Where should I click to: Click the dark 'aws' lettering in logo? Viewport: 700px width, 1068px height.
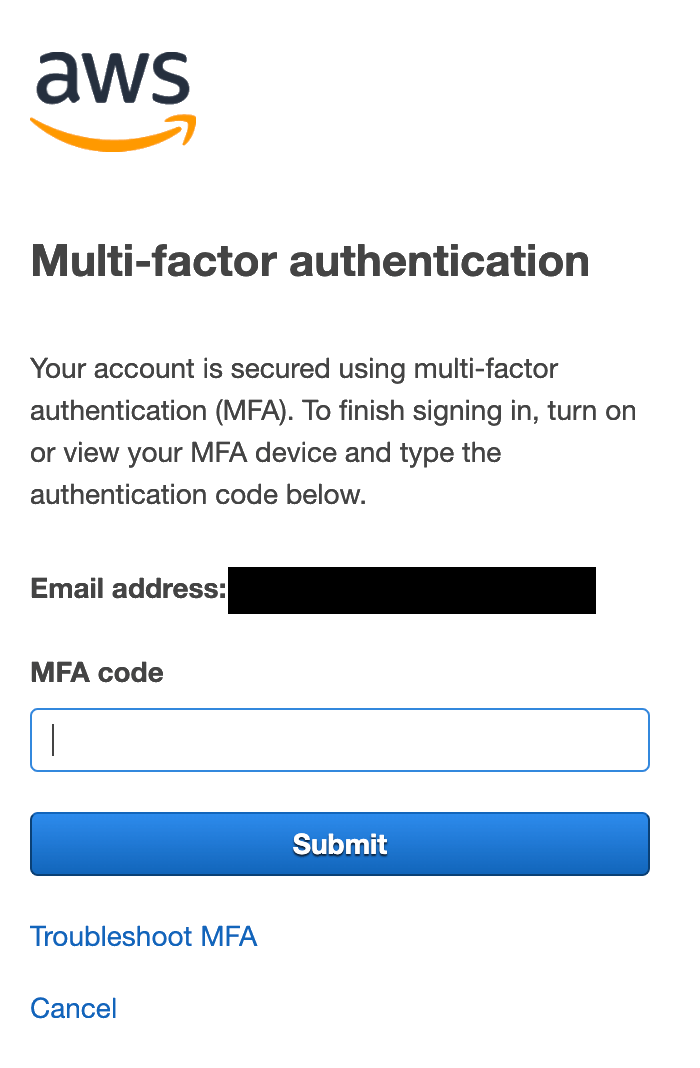click(113, 78)
